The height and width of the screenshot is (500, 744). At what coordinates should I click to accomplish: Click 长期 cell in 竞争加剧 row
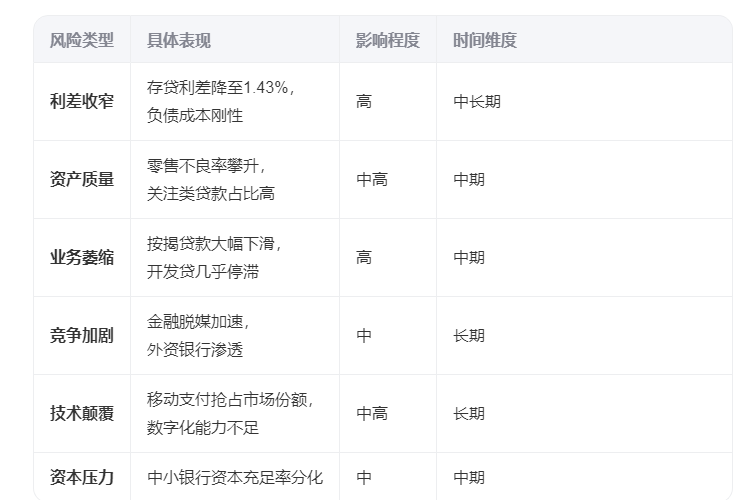tap(469, 335)
